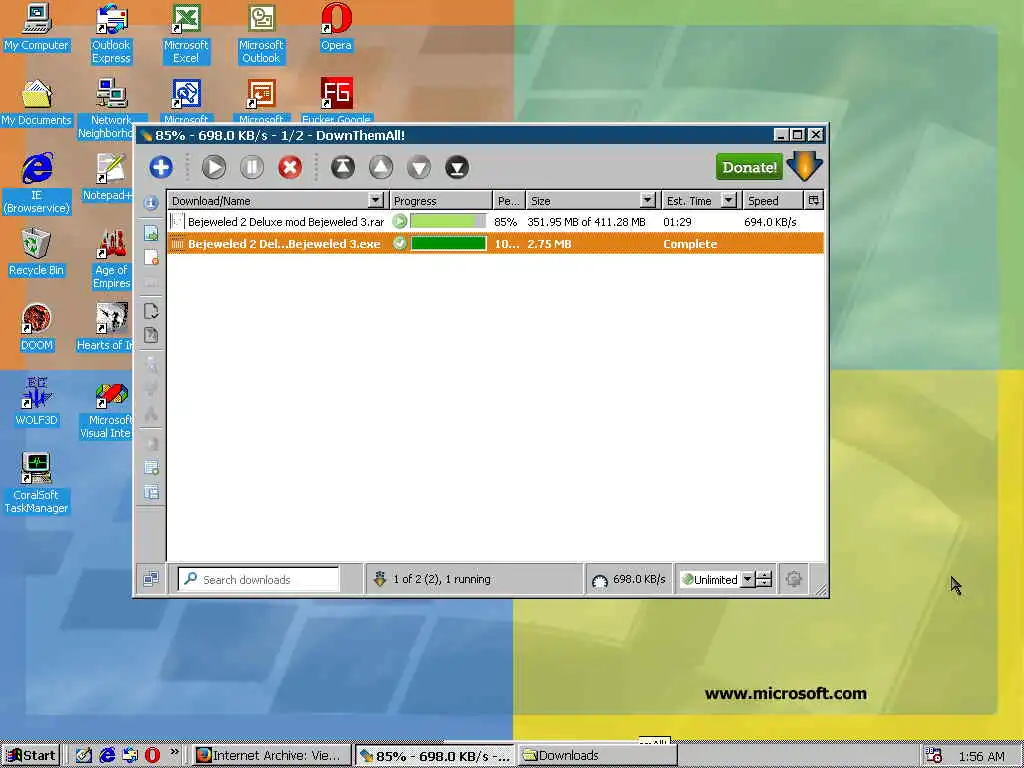This screenshot has height=768, width=1024.
Task: Click '351.95 MB of 411.28 MB' size cell
Action: point(586,222)
